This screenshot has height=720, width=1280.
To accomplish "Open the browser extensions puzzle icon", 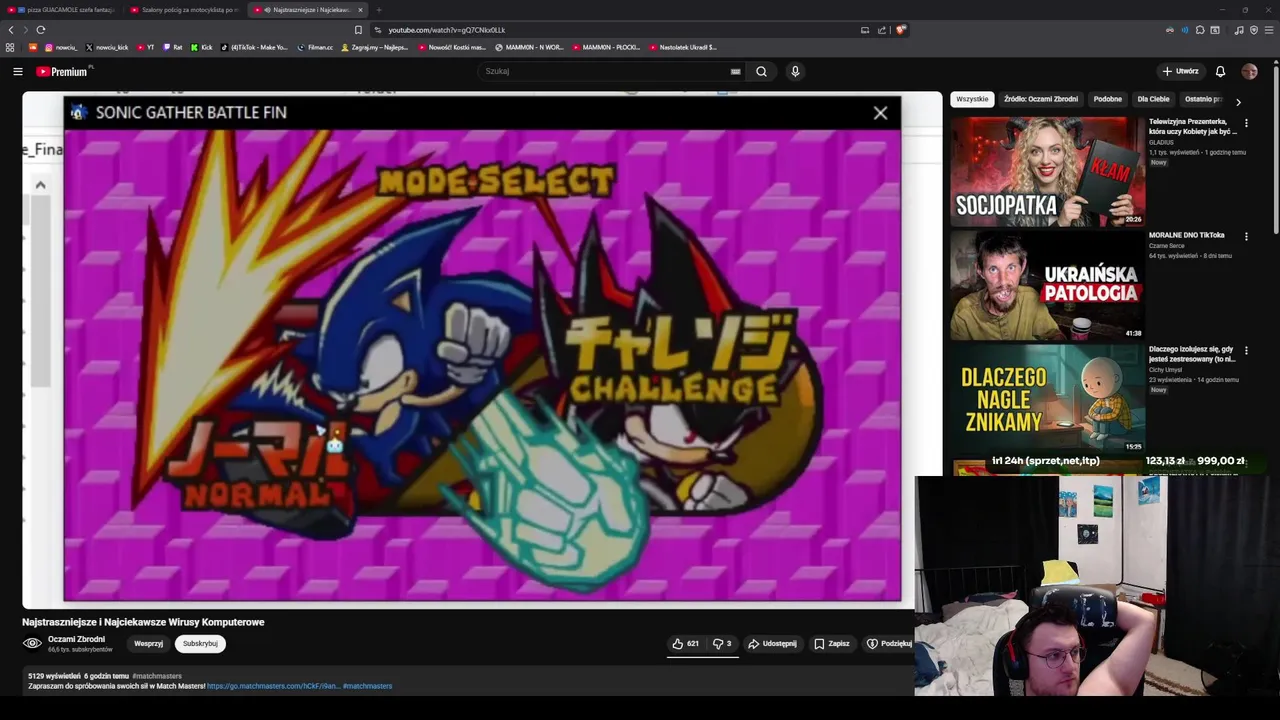I will pos(1200,30).
